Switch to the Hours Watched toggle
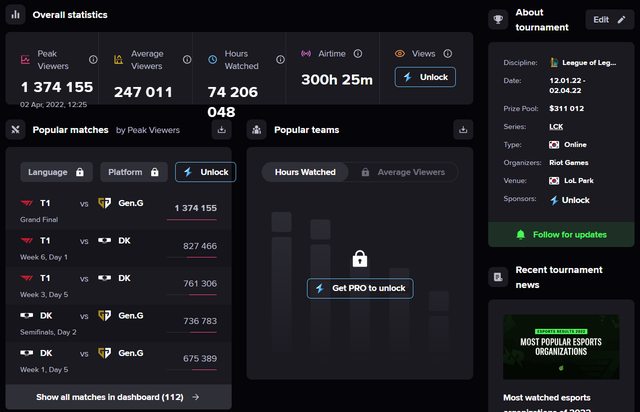640x412 pixels. click(305, 172)
